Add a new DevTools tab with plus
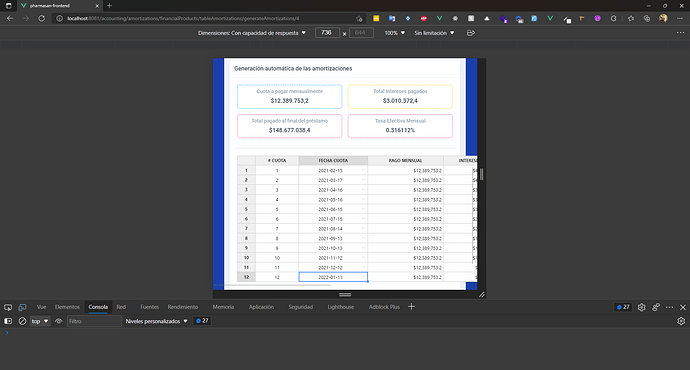Screen dimensions: 690x370 (411, 307)
